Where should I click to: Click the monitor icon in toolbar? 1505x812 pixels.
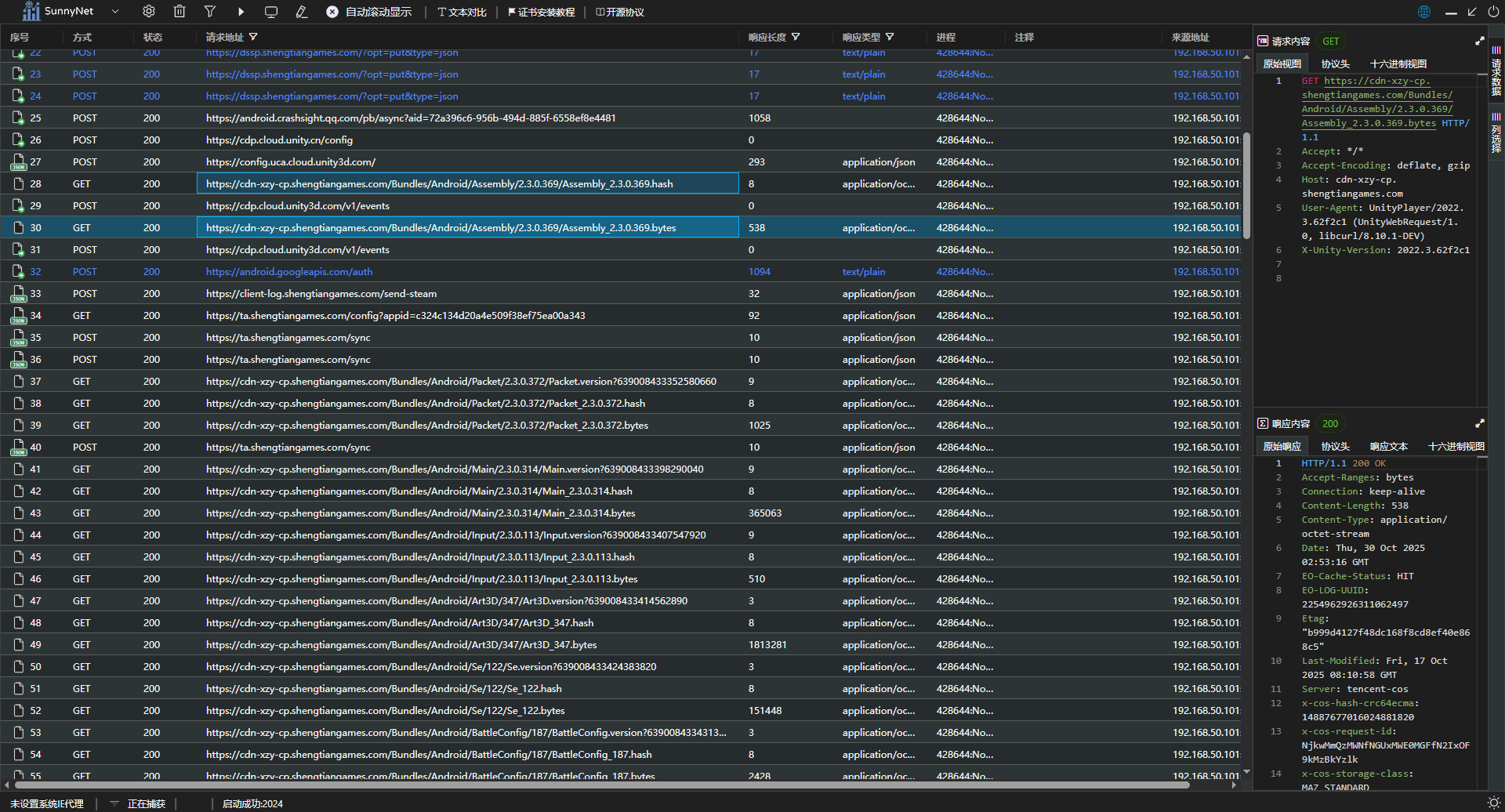pos(271,12)
